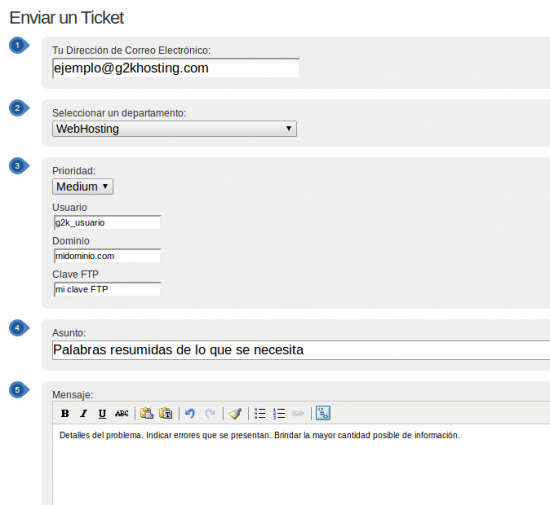Click the Asunto subject input field

[x=301, y=350]
